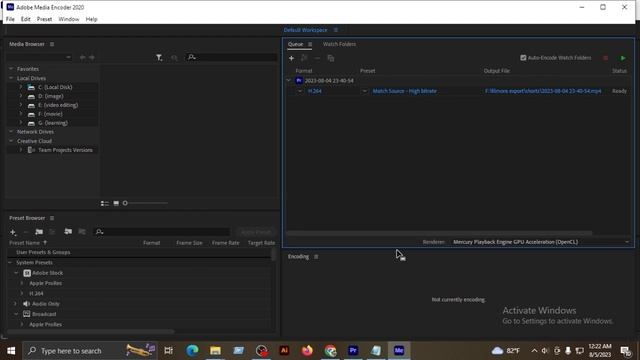The width and height of the screenshot is (640, 360).
Task: Click Create New Preset plus icon
Action: [13, 232]
